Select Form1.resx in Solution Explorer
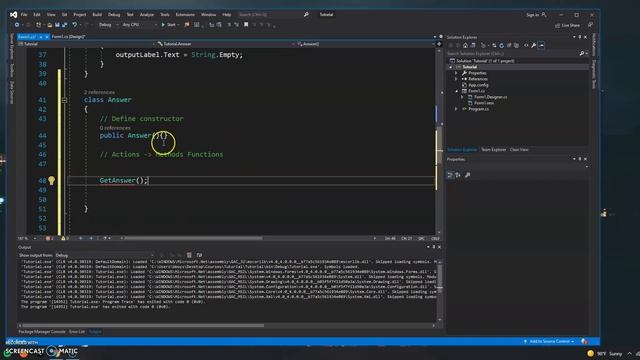The image size is (640, 360). click(484, 103)
